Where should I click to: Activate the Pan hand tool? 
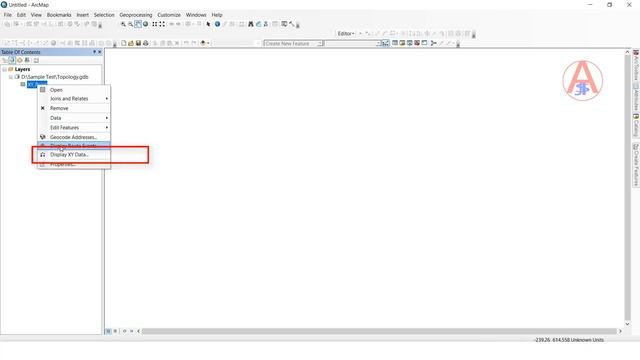click(138, 24)
